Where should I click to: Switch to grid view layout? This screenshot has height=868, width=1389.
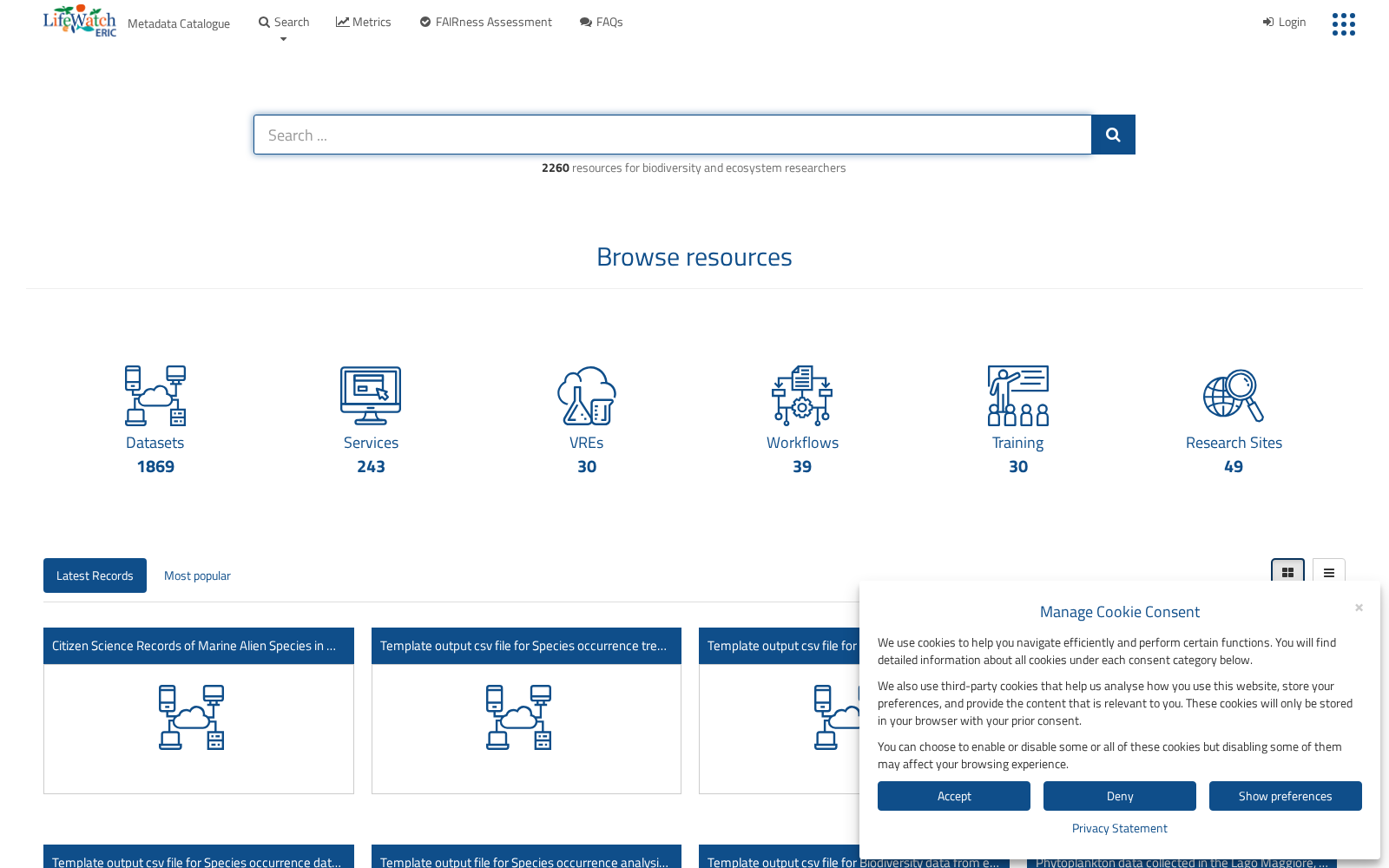pos(1287,572)
